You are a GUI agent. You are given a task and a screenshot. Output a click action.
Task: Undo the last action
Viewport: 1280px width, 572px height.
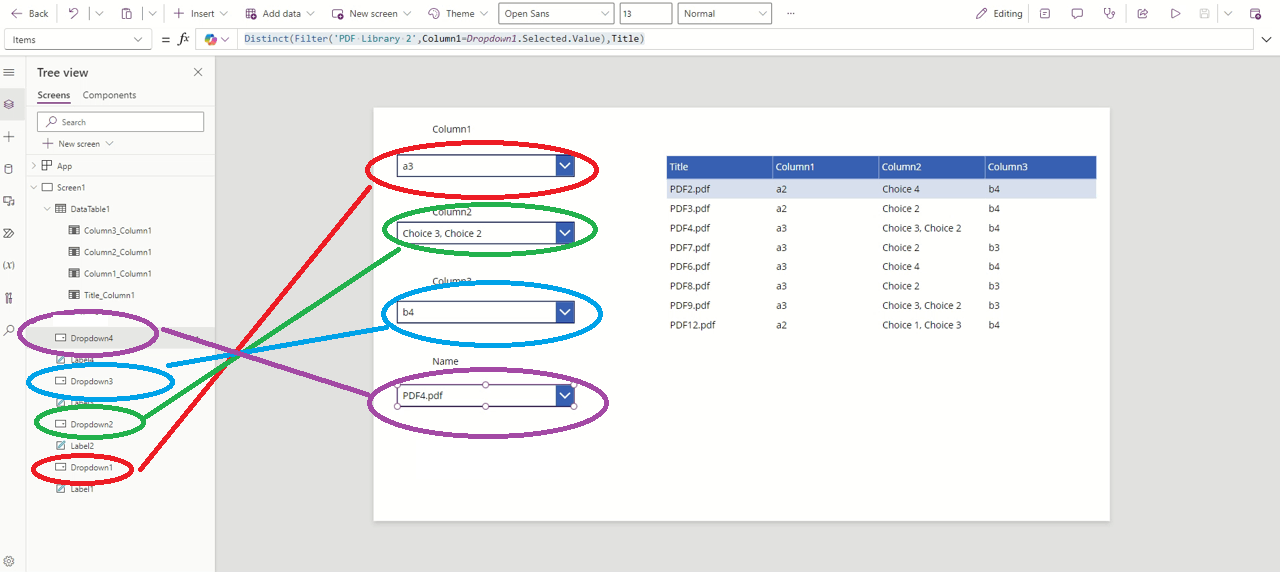74,14
